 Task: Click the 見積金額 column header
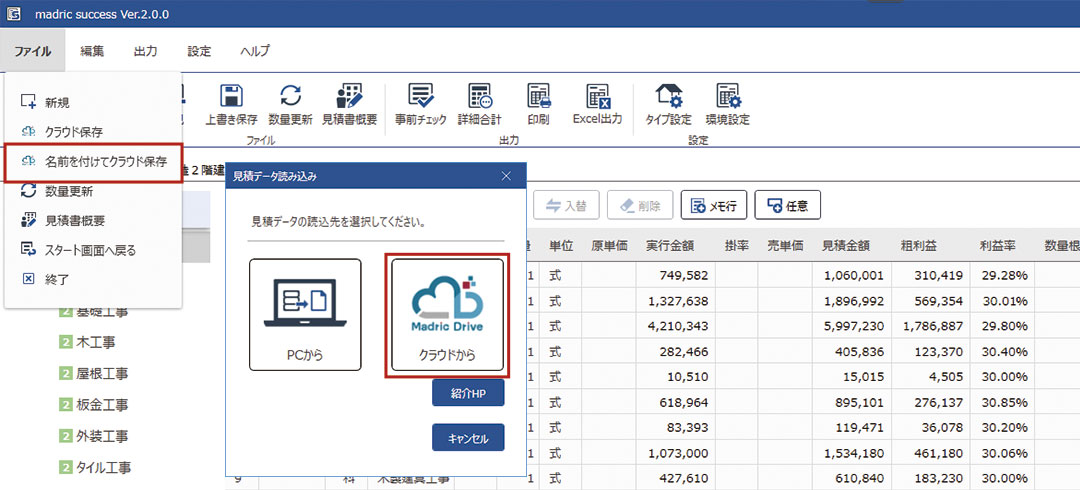(845, 246)
